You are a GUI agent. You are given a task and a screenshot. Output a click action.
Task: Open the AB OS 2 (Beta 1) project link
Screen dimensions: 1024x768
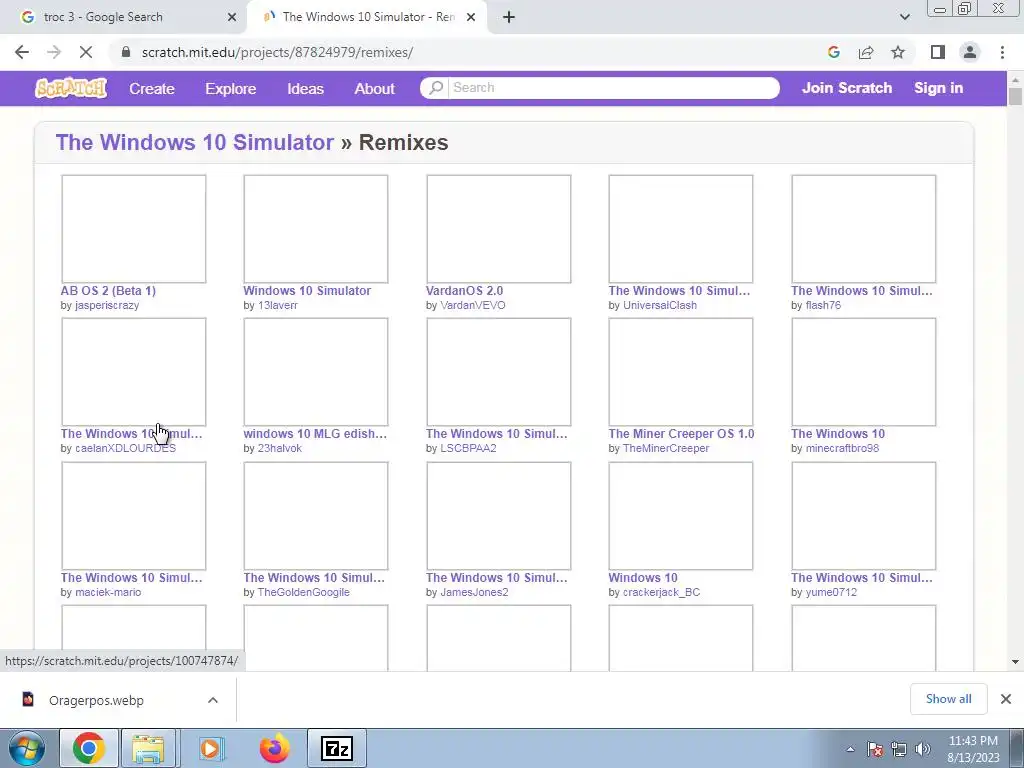(108, 291)
